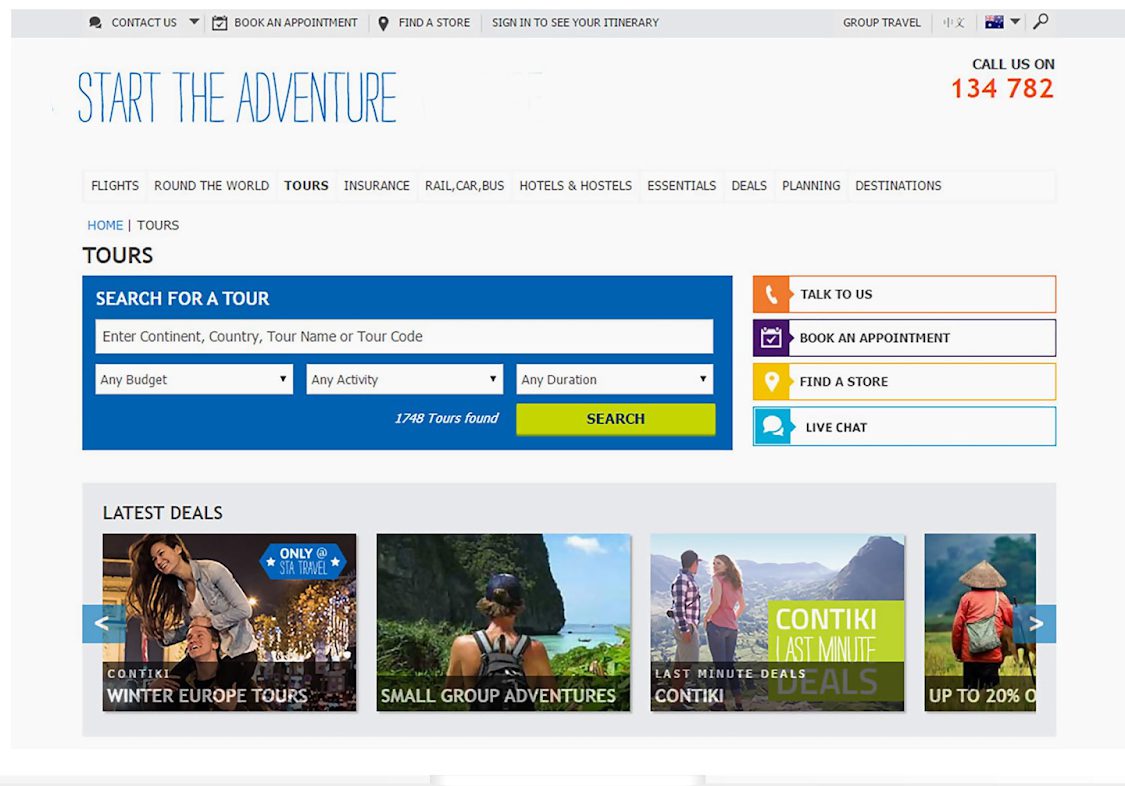Show next deals with right carousel arrow
This screenshot has height=786, width=1125.
coord(1037,623)
